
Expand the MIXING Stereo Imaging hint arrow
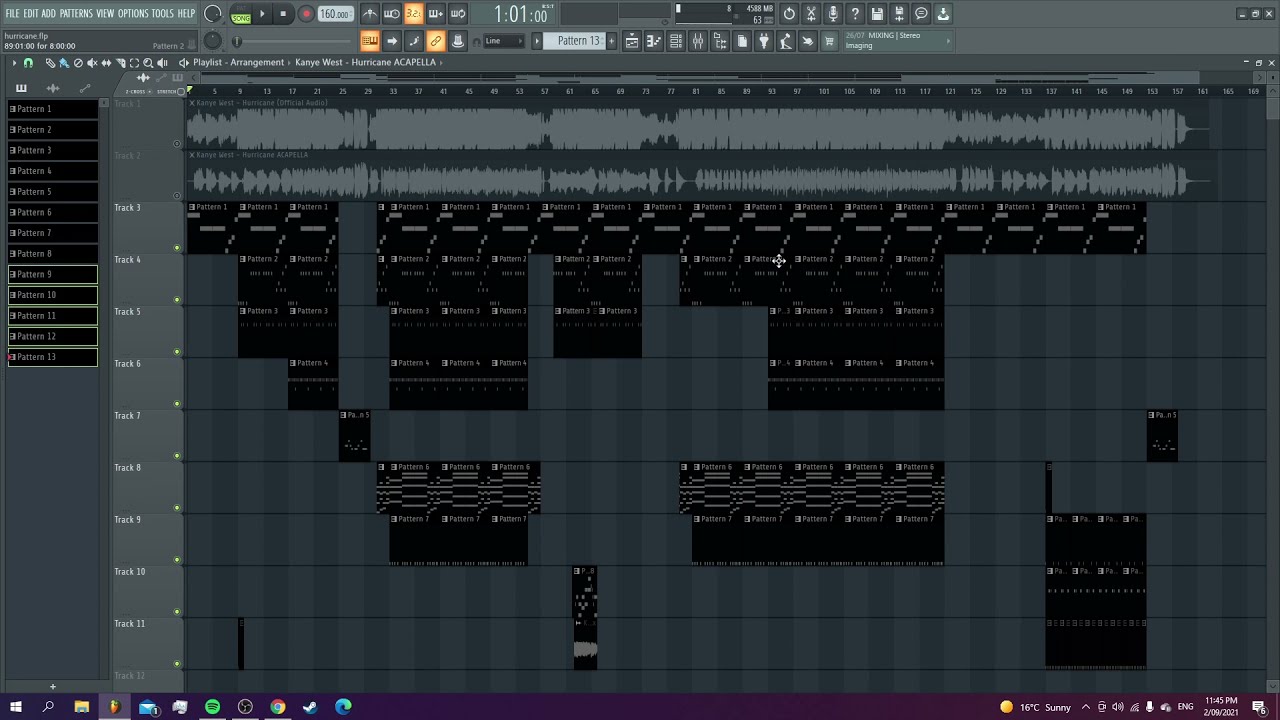(x=948, y=41)
